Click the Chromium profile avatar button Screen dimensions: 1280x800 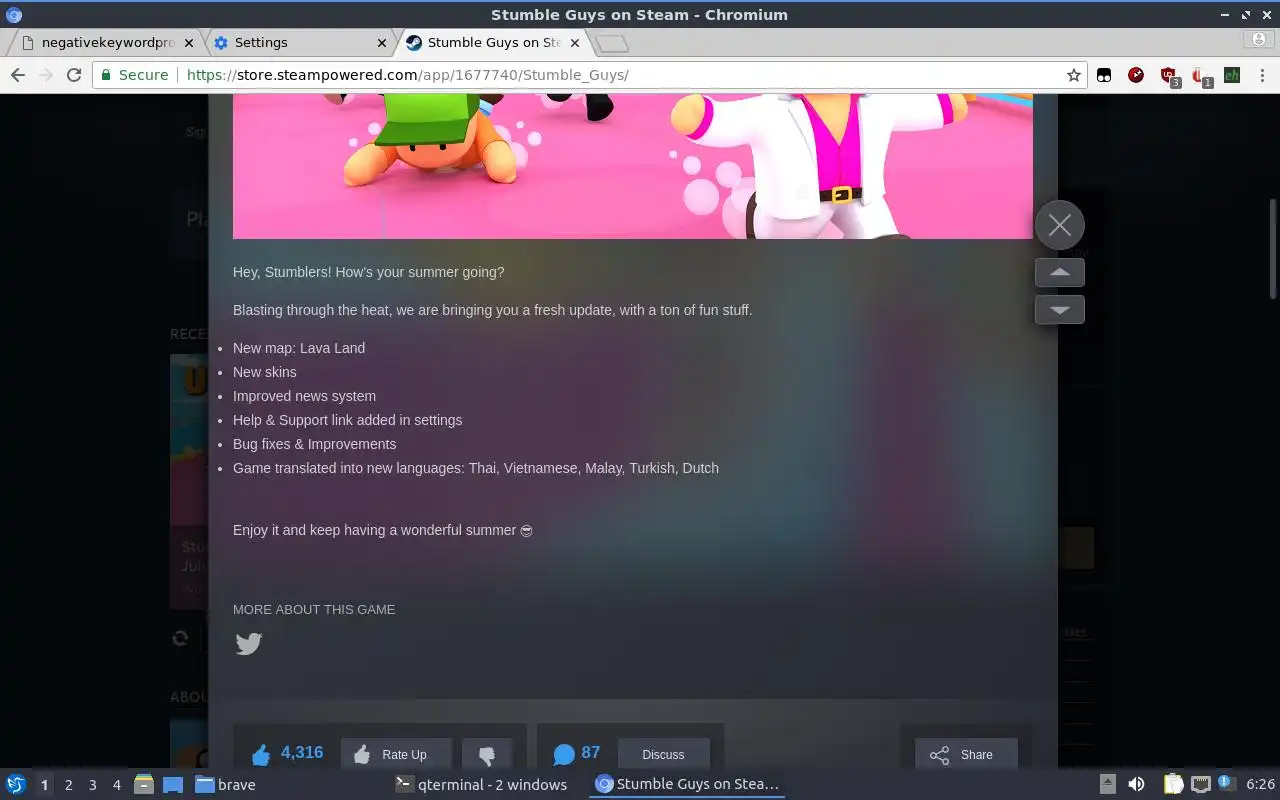click(1259, 40)
